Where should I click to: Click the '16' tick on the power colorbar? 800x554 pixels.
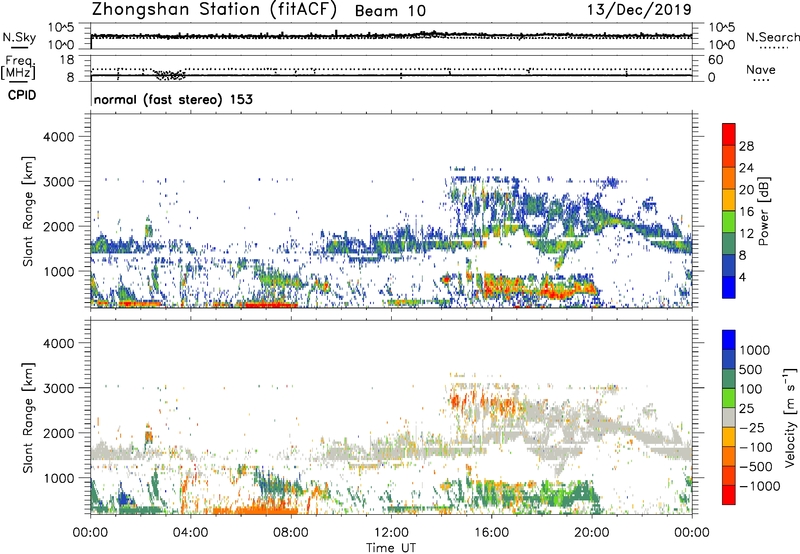coord(746,212)
